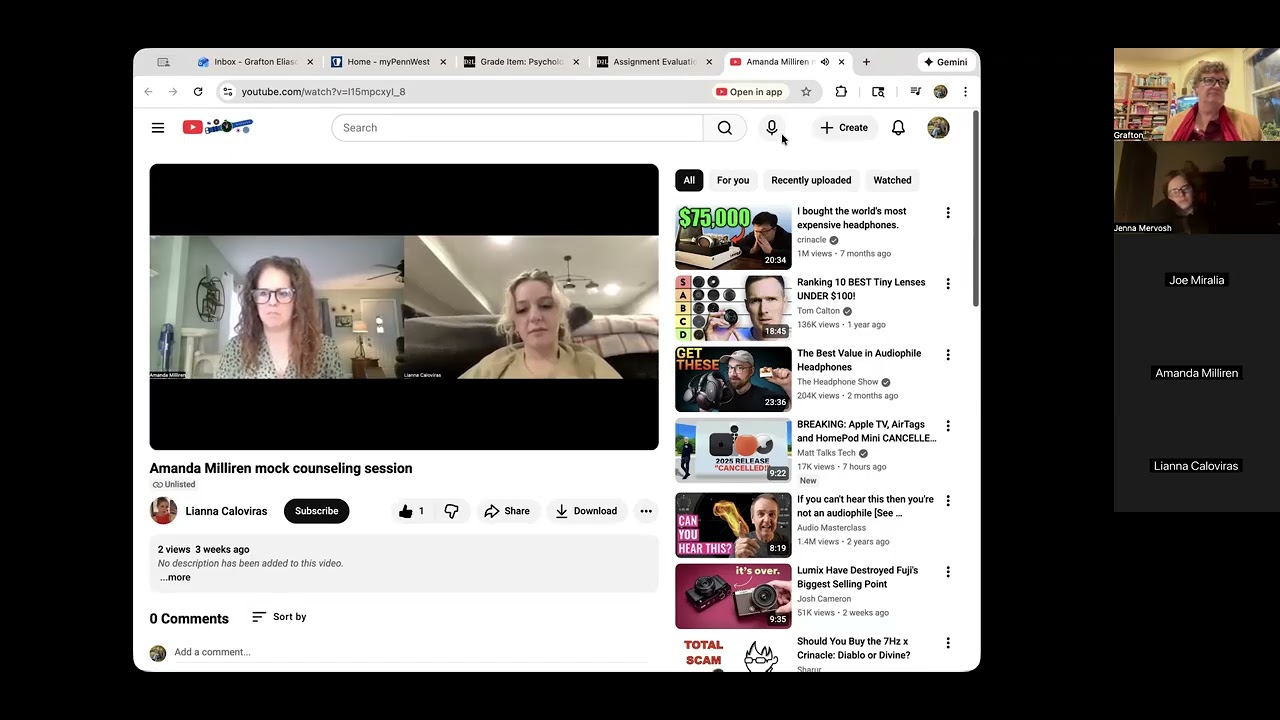View site information icon in address bar
The width and height of the screenshot is (1280, 720).
coord(228,92)
